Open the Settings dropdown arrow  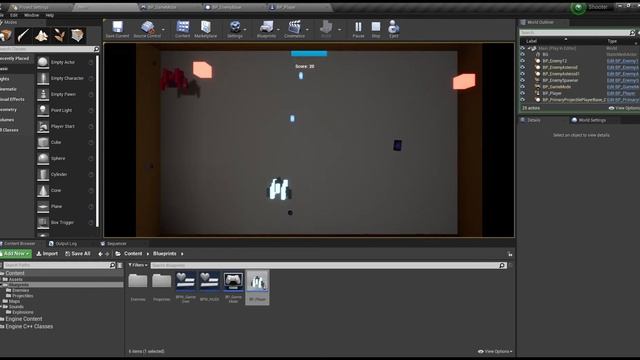(x=245, y=29)
